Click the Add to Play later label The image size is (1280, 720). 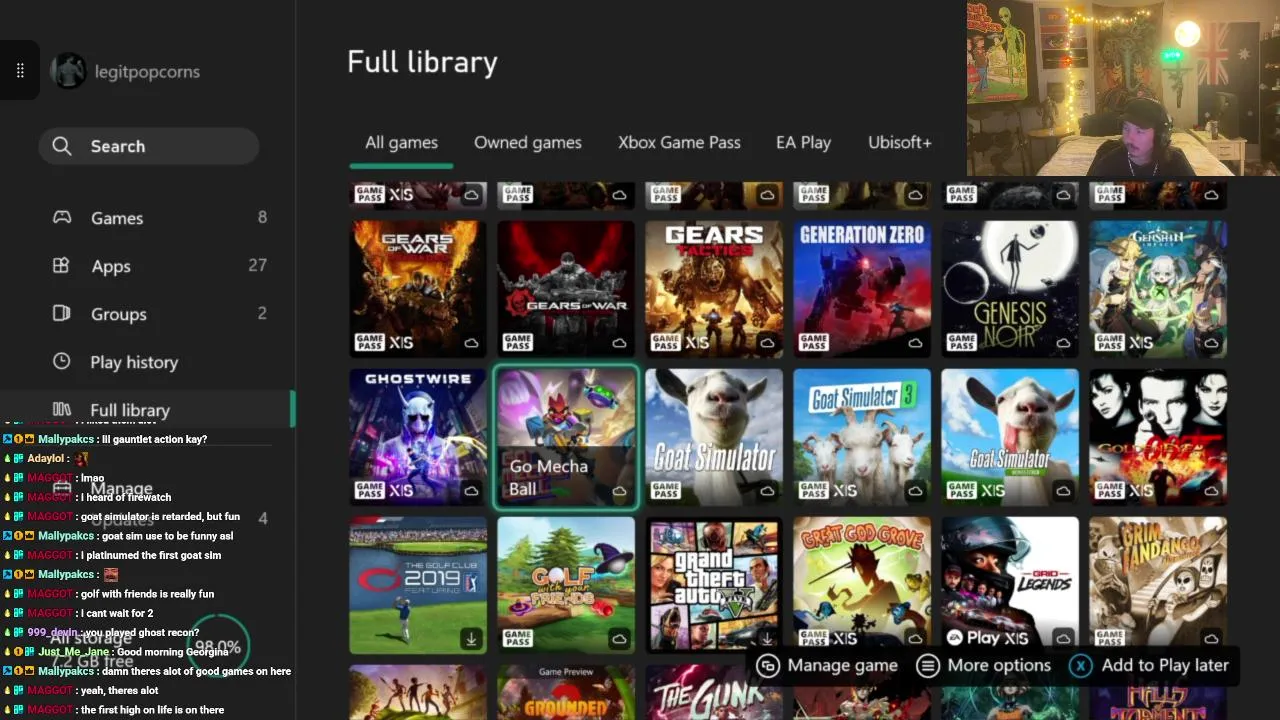tap(1165, 665)
